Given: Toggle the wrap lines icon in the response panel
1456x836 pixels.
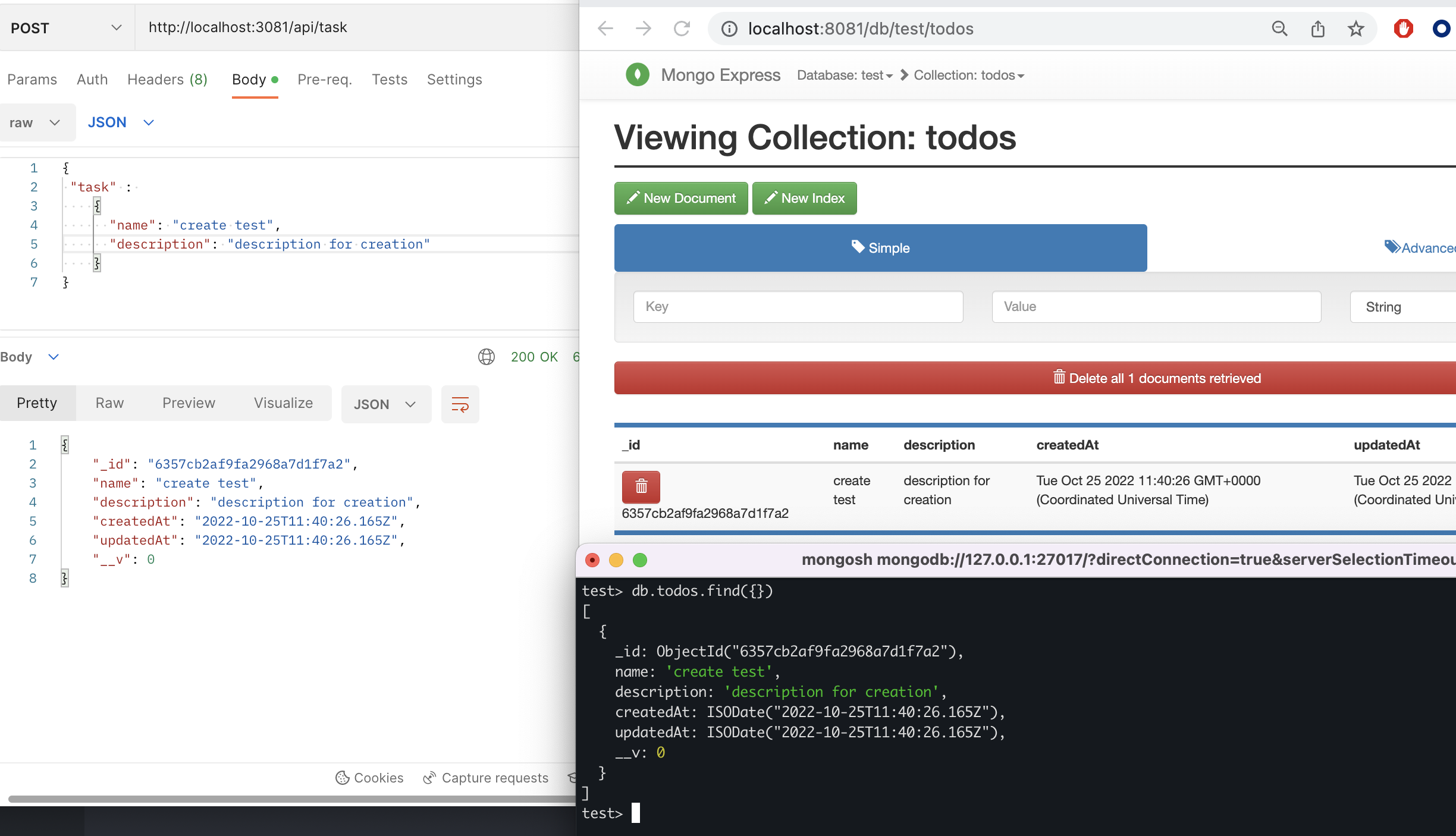Looking at the screenshot, I should click(460, 404).
